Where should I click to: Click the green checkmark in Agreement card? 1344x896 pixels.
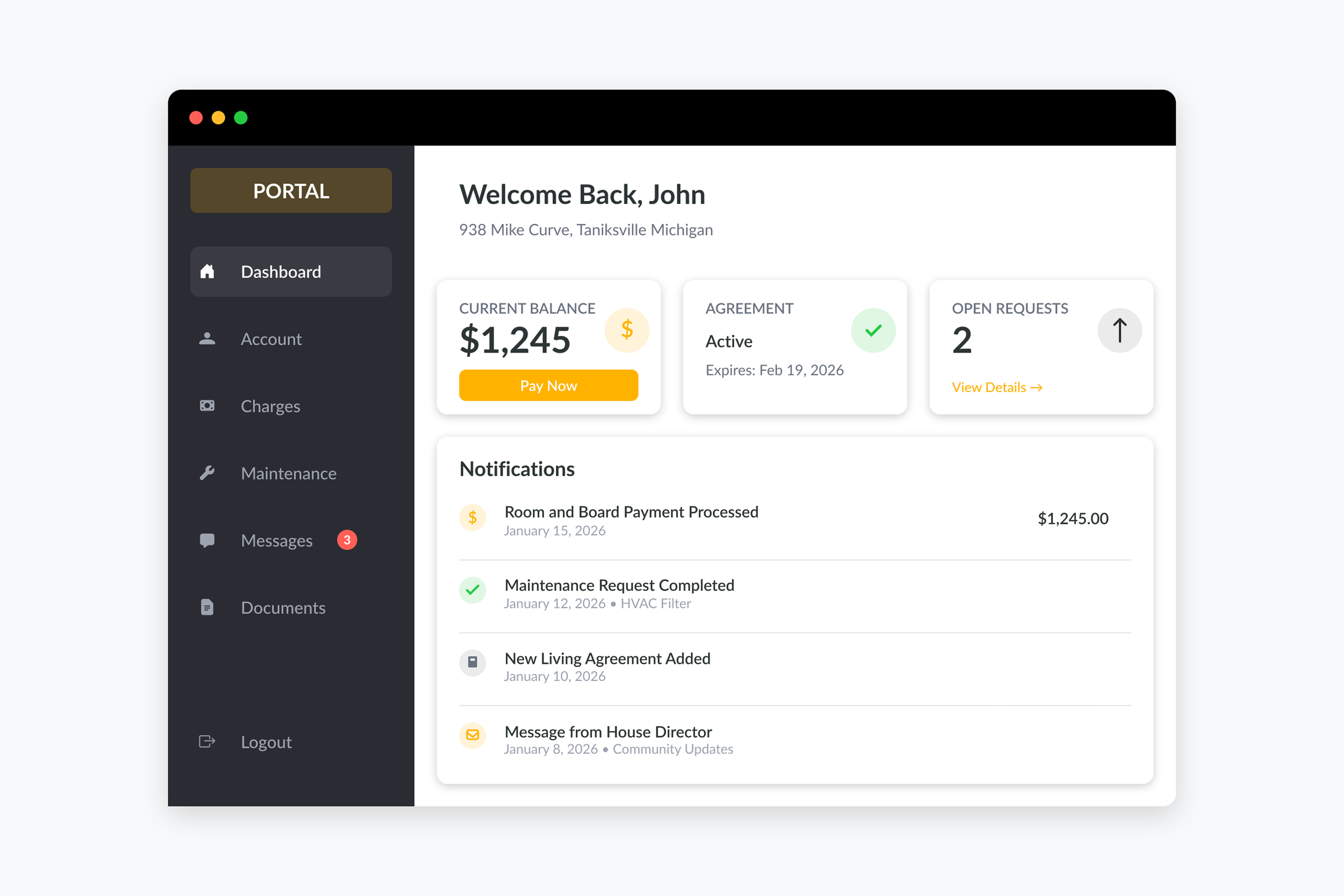(x=873, y=330)
